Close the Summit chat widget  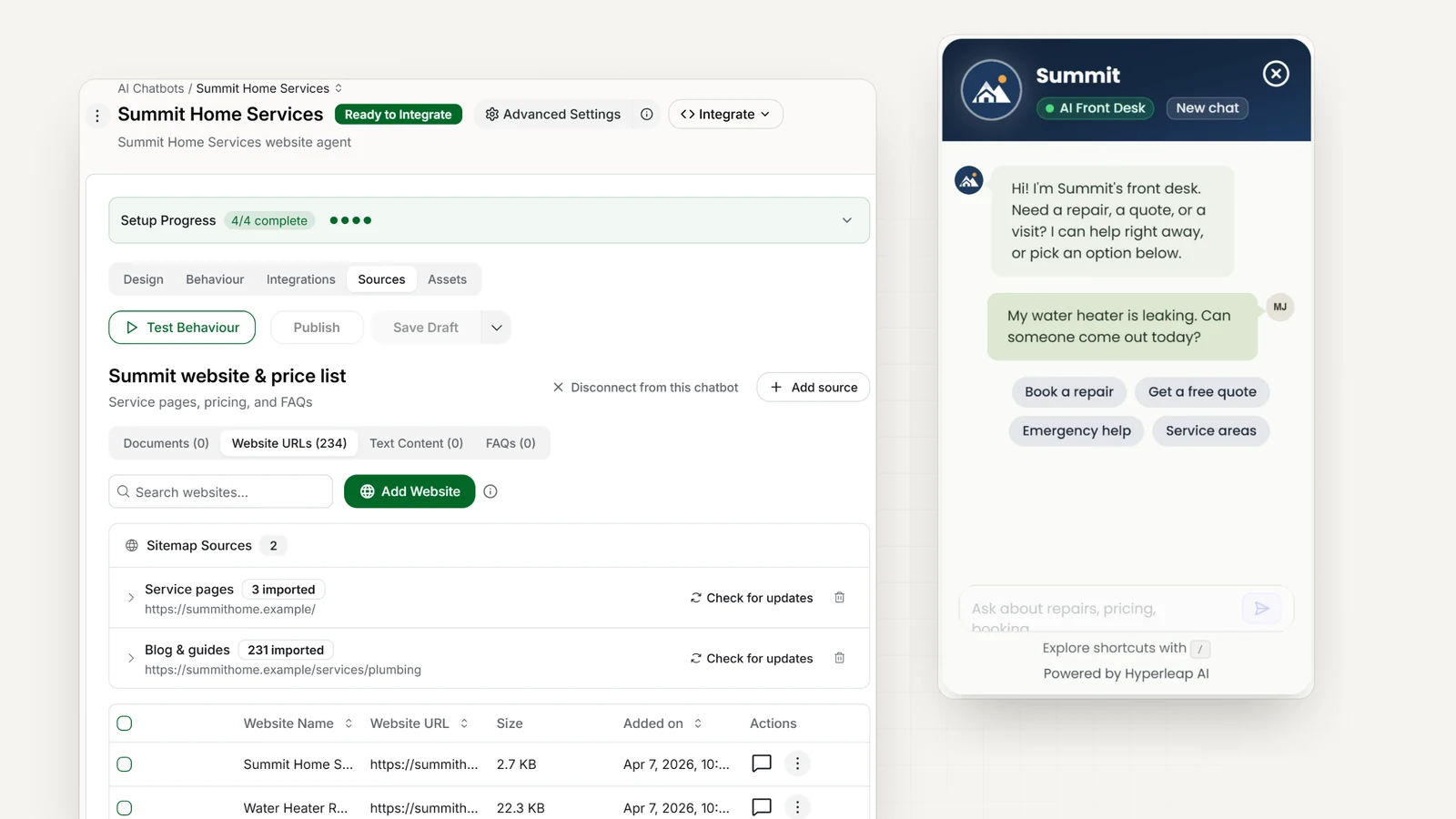point(1276,74)
